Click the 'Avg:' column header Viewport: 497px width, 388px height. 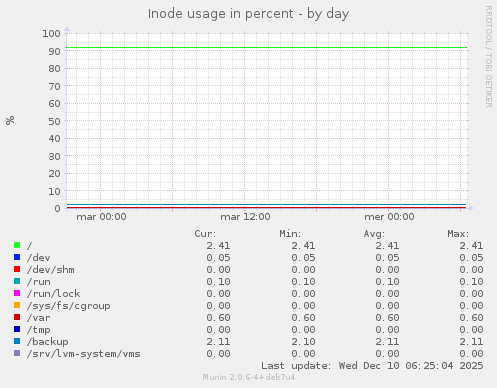[374, 234]
